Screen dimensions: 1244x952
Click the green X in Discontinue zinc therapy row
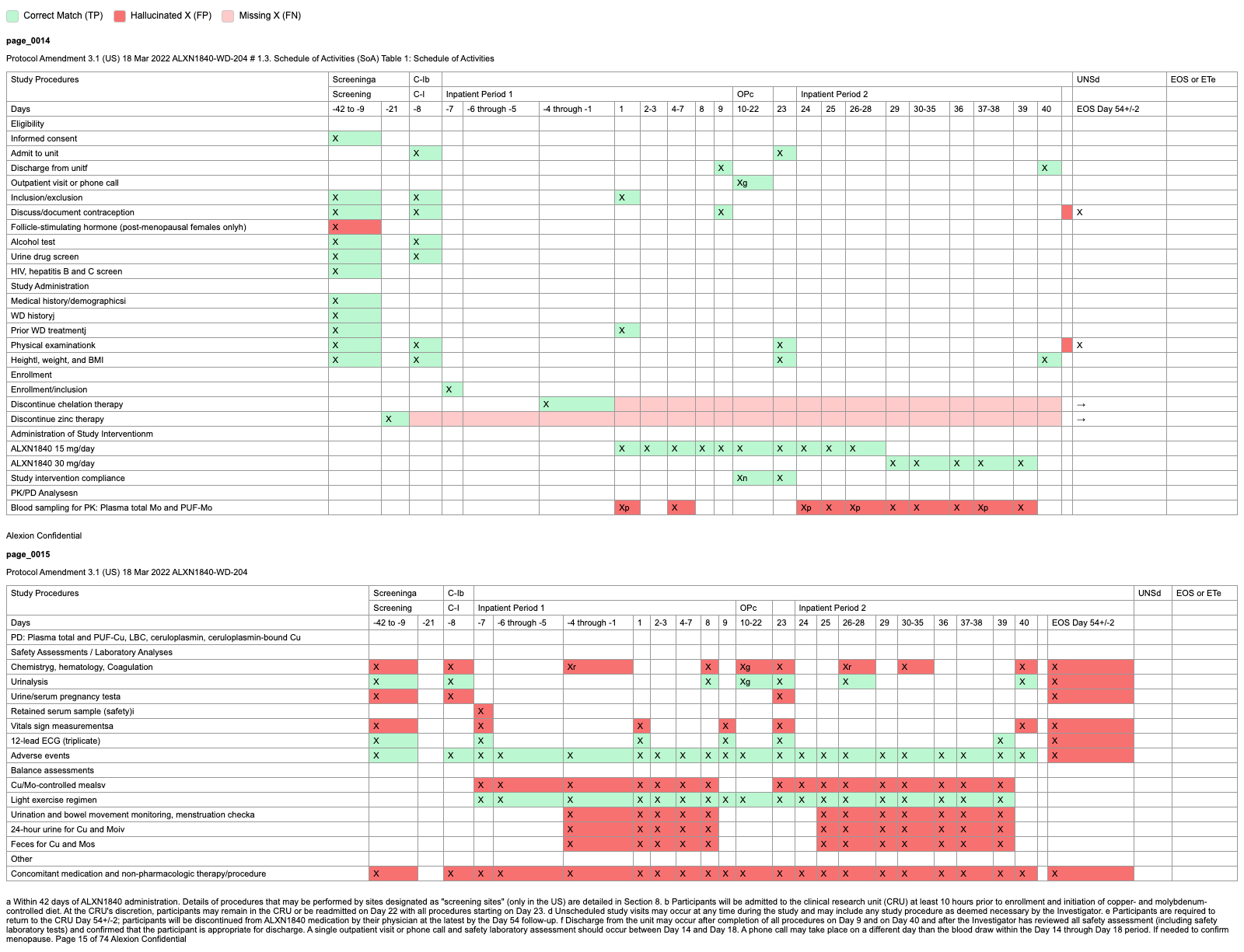tap(396, 419)
